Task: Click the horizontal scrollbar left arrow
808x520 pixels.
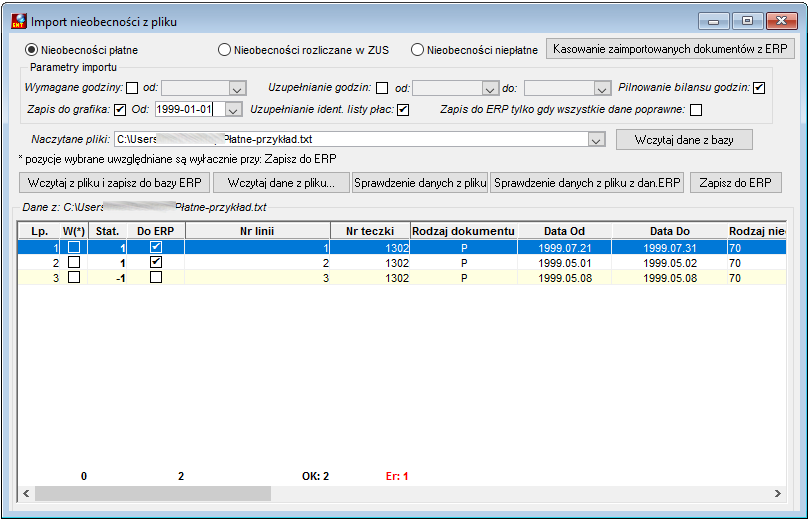Action: (x=26, y=494)
